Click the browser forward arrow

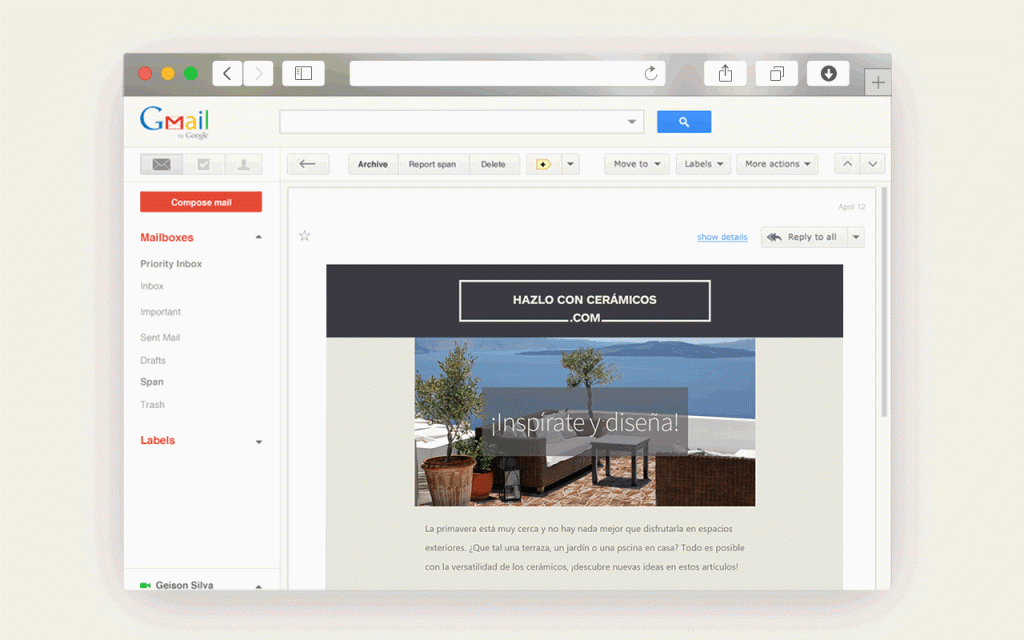pos(259,74)
